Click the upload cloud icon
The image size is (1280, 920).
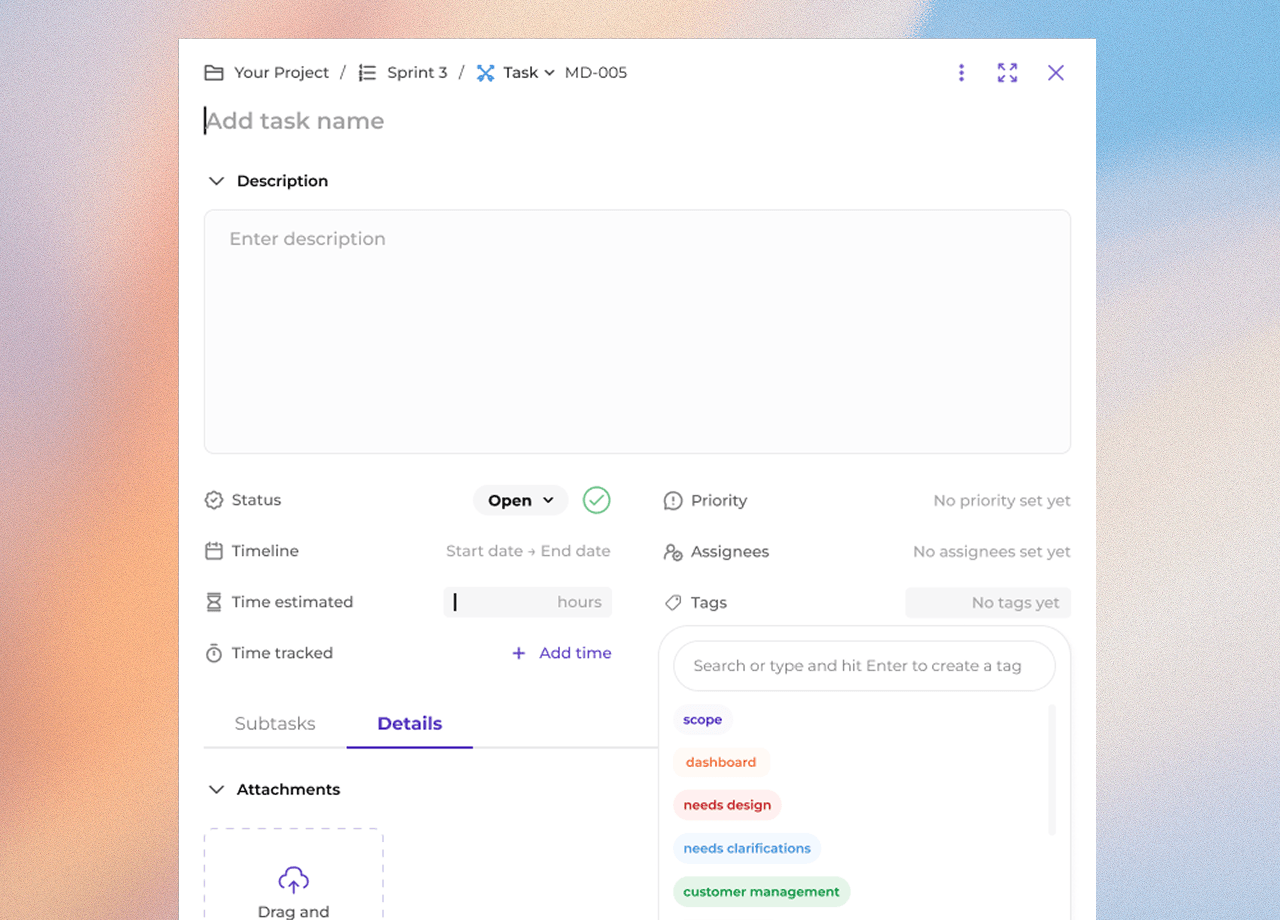coord(293,880)
